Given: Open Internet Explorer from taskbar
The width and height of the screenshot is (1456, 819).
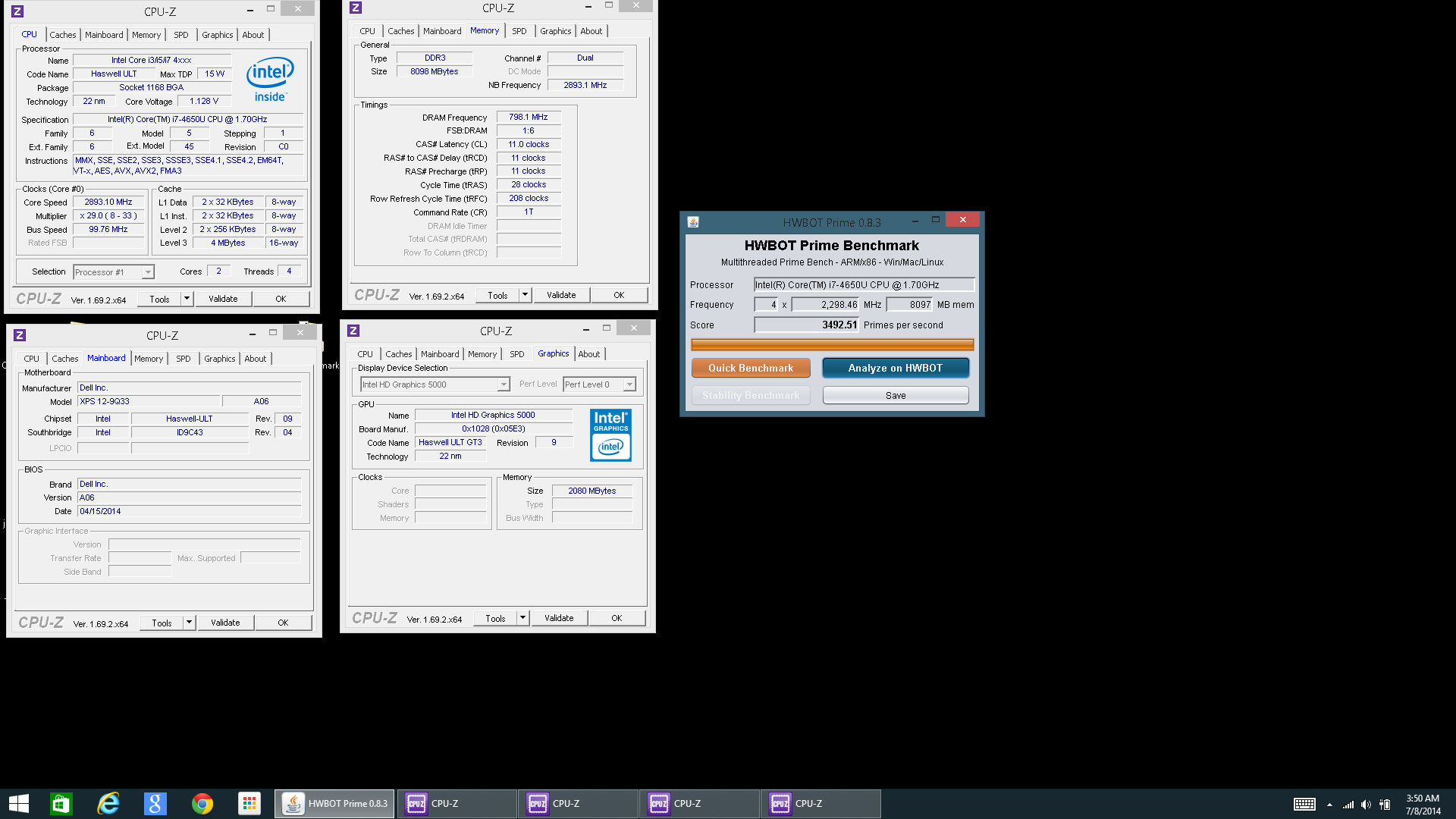Looking at the screenshot, I should click(108, 804).
